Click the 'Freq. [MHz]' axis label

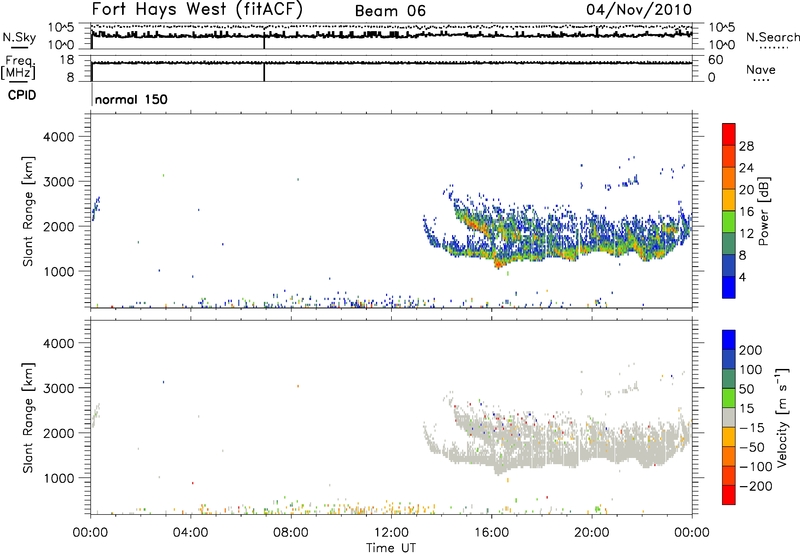[18, 68]
